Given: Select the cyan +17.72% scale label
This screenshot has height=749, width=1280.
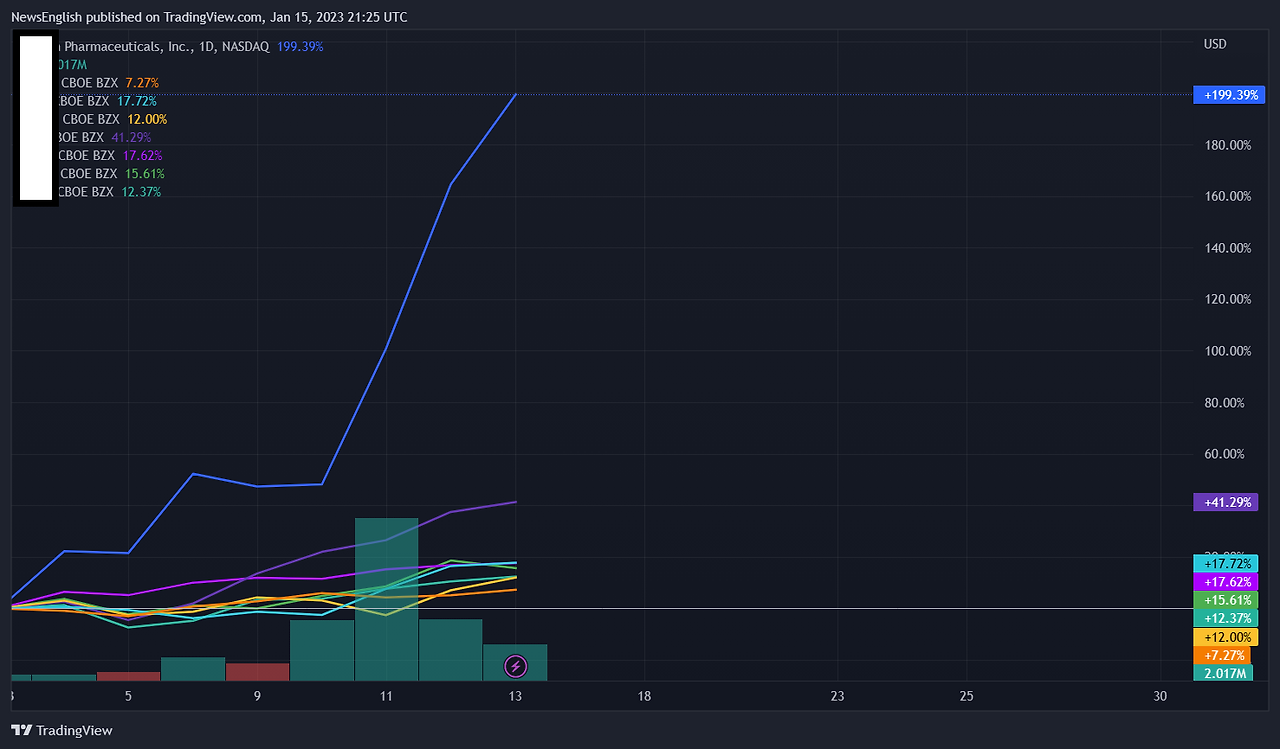Looking at the screenshot, I should click(x=1227, y=564).
